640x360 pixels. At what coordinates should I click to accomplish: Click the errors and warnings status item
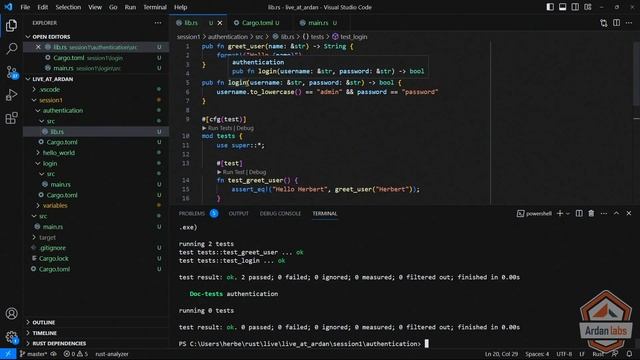coord(76,354)
